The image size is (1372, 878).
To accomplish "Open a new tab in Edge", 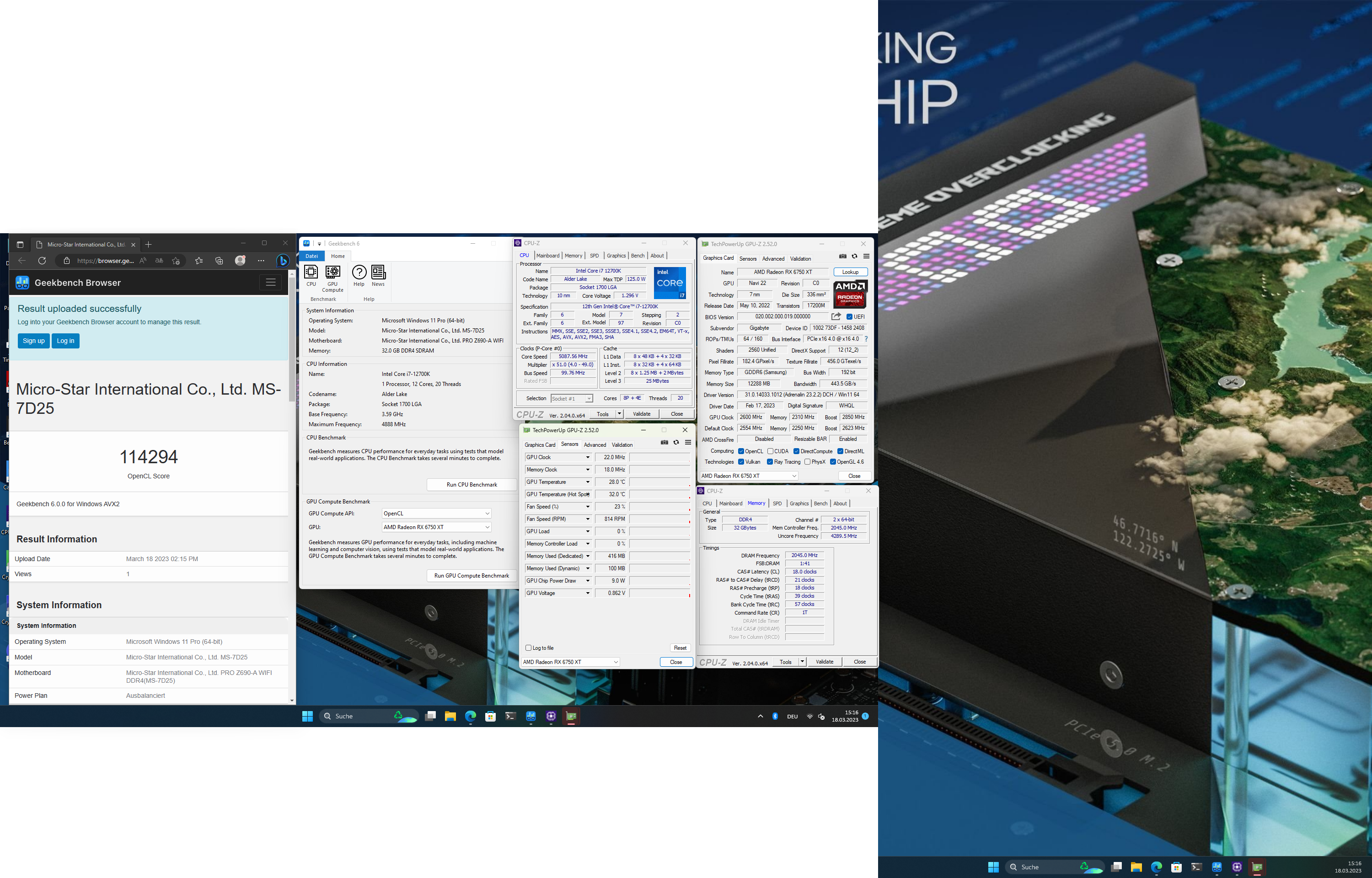I will pos(148,245).
